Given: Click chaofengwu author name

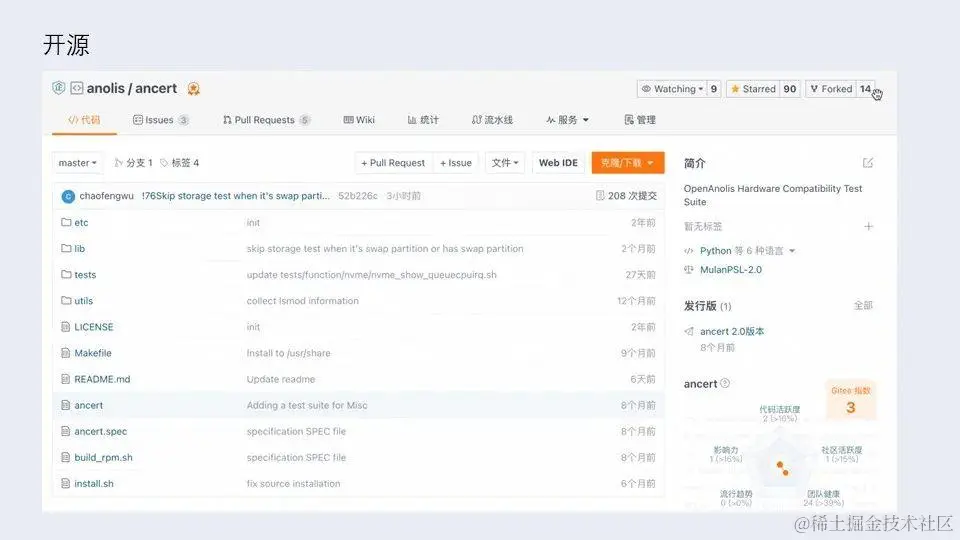Looking at the screenshot, I should click(107, 196).
